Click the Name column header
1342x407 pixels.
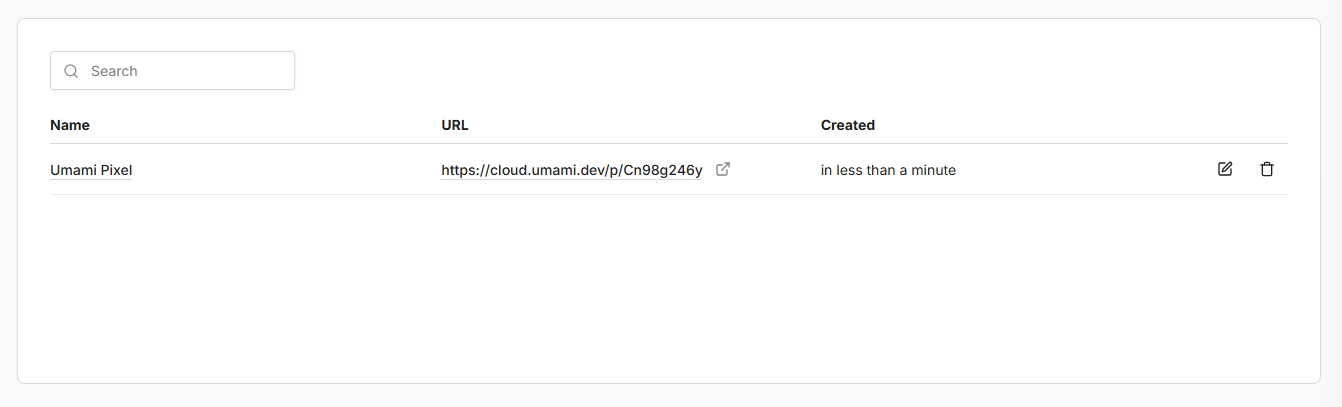click(70, 125)
